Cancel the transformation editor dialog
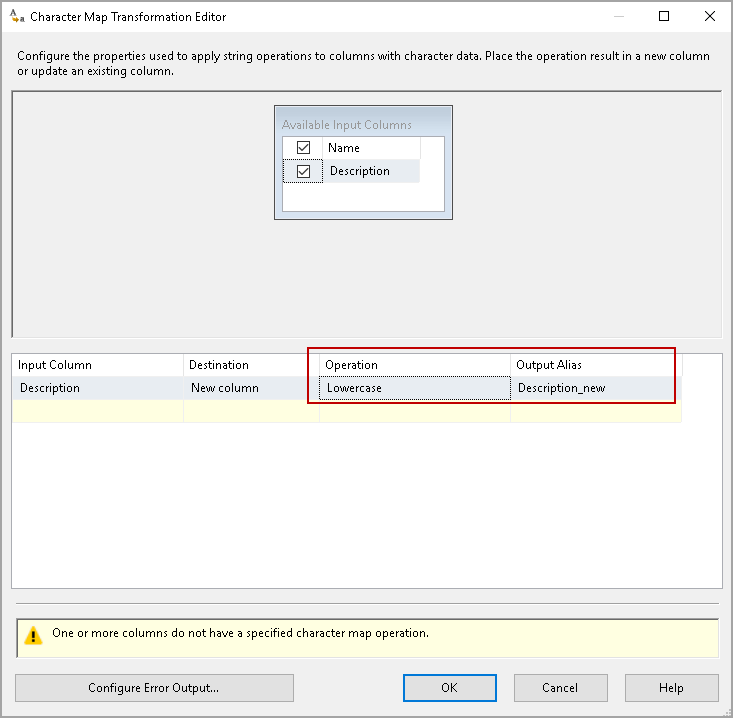The image size is (733, 718). [560, 688]
